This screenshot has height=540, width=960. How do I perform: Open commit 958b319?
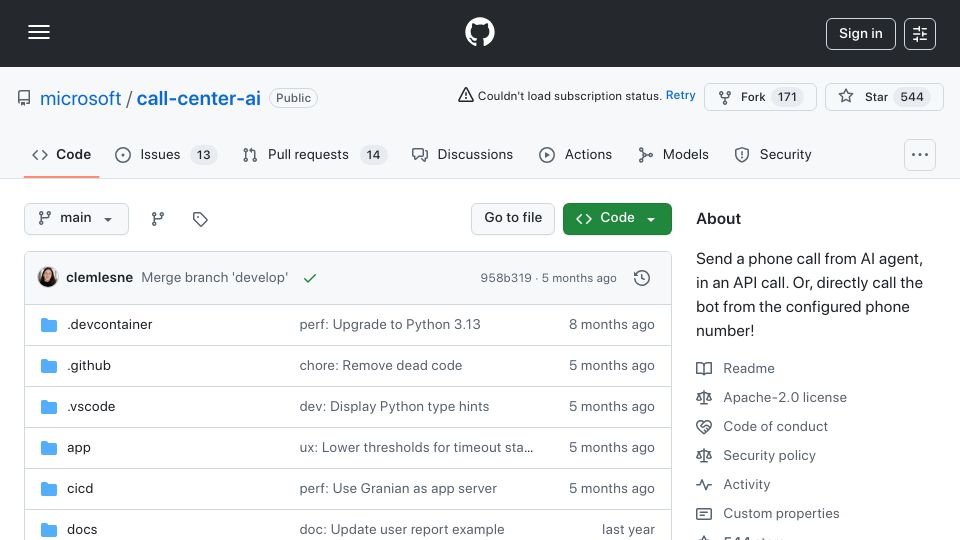(x=506, y=278)
